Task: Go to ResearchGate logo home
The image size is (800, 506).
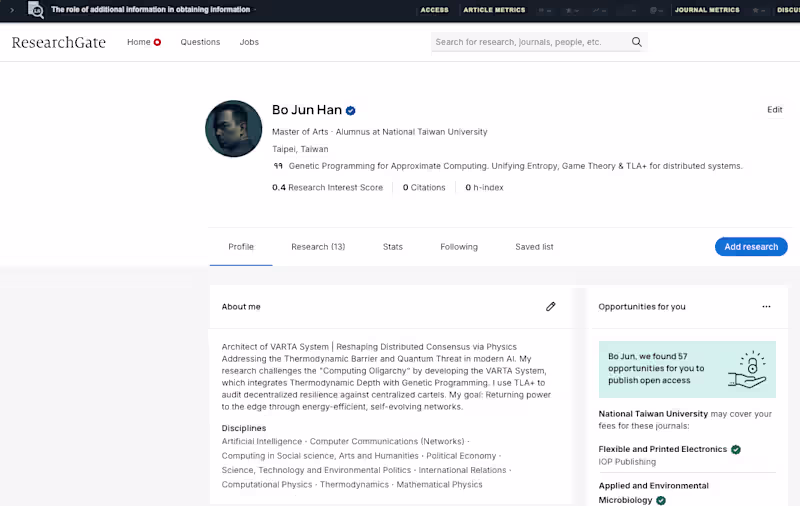Action: tap(59, 42)
